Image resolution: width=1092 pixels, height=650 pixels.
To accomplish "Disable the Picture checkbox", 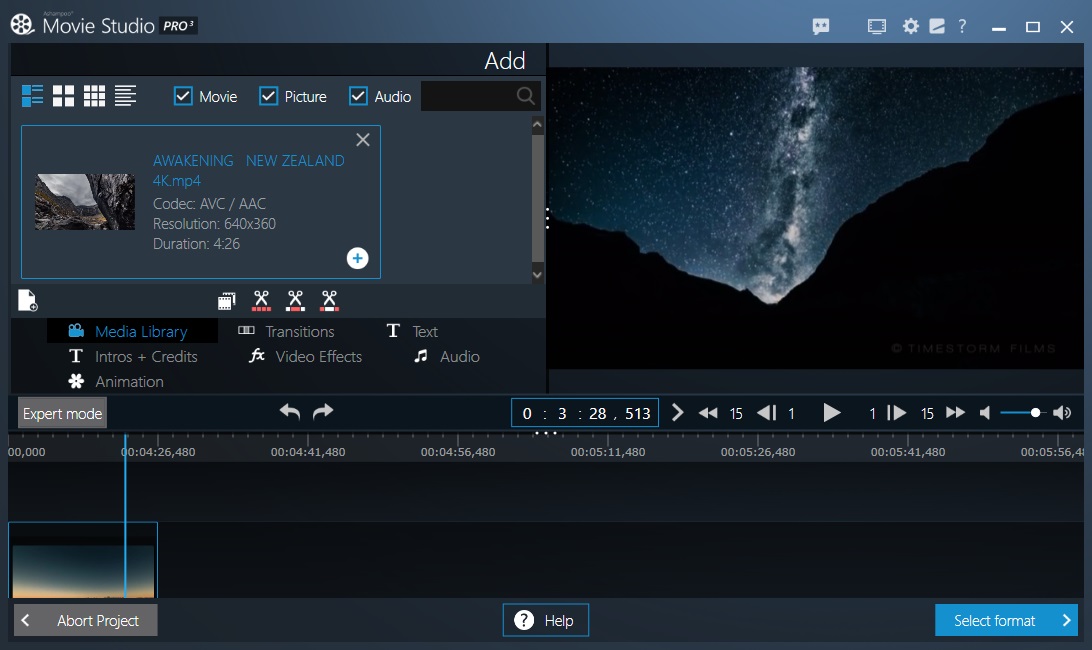I will coord(266,96).
